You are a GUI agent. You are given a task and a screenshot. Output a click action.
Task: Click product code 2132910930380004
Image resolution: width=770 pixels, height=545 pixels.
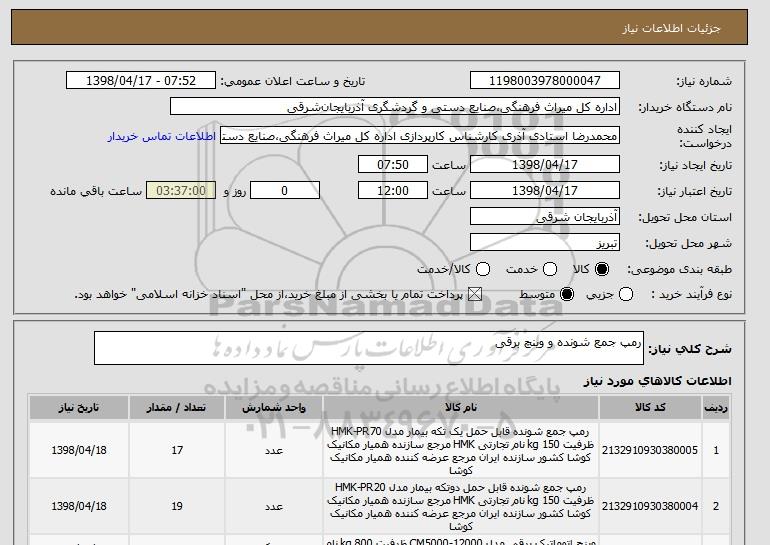point(650,506)
